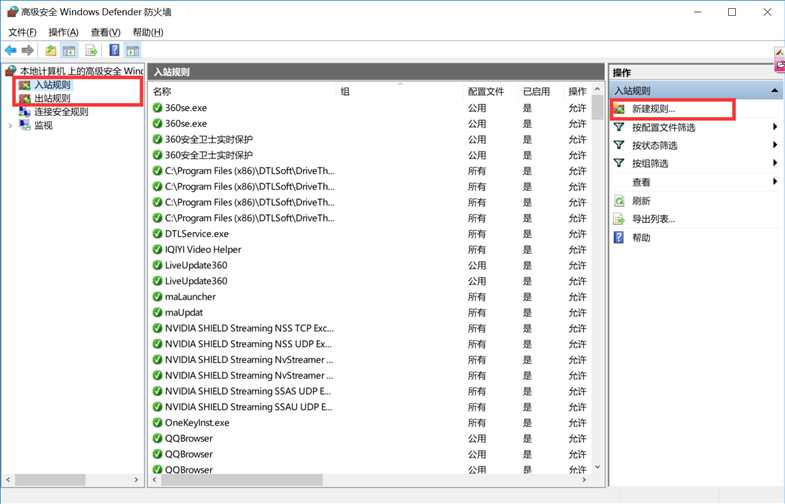Click the help icon beside 帮助 action

click(619, 237)
